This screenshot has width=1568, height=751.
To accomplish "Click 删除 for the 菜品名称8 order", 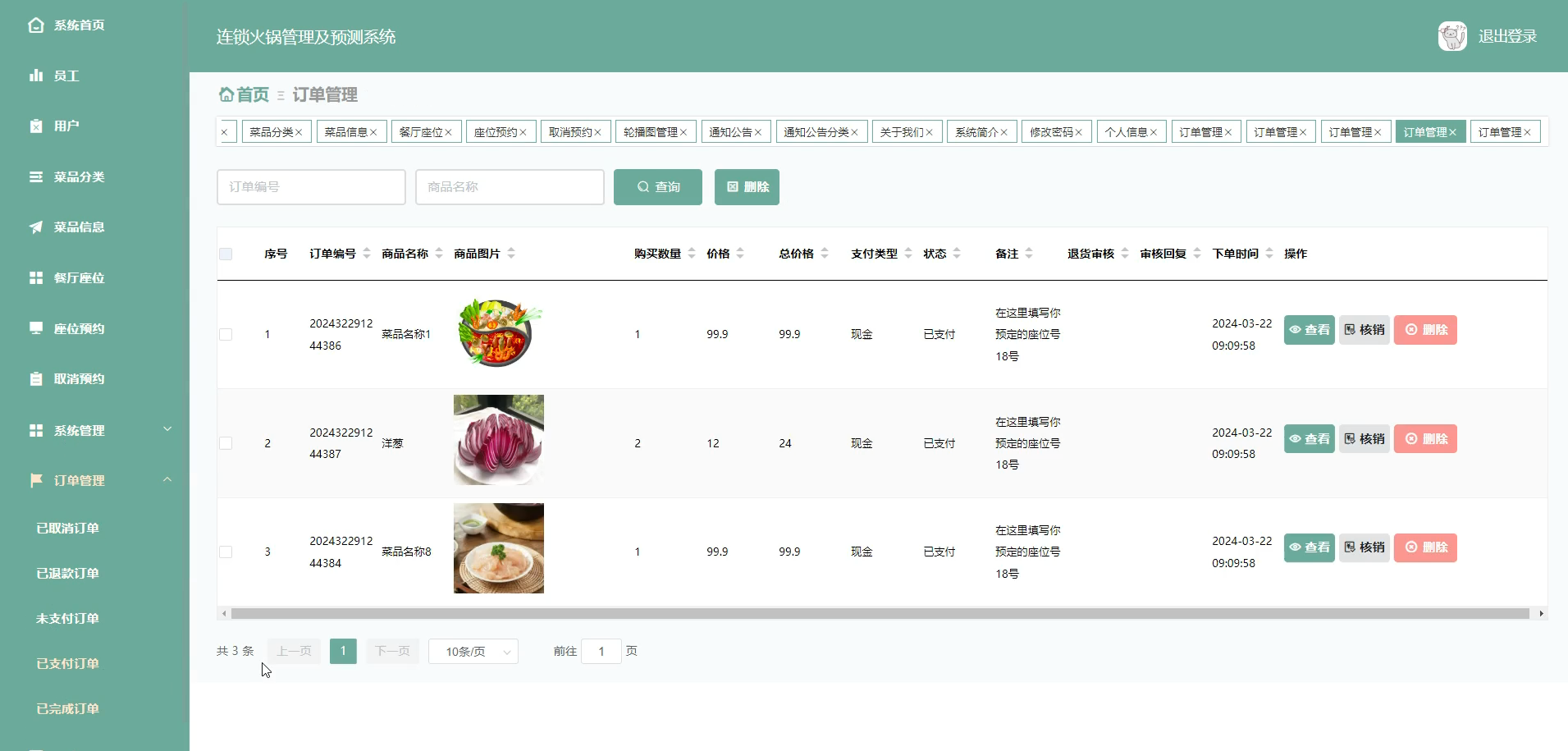I will pyautogui.click(x=1426, y=547).
